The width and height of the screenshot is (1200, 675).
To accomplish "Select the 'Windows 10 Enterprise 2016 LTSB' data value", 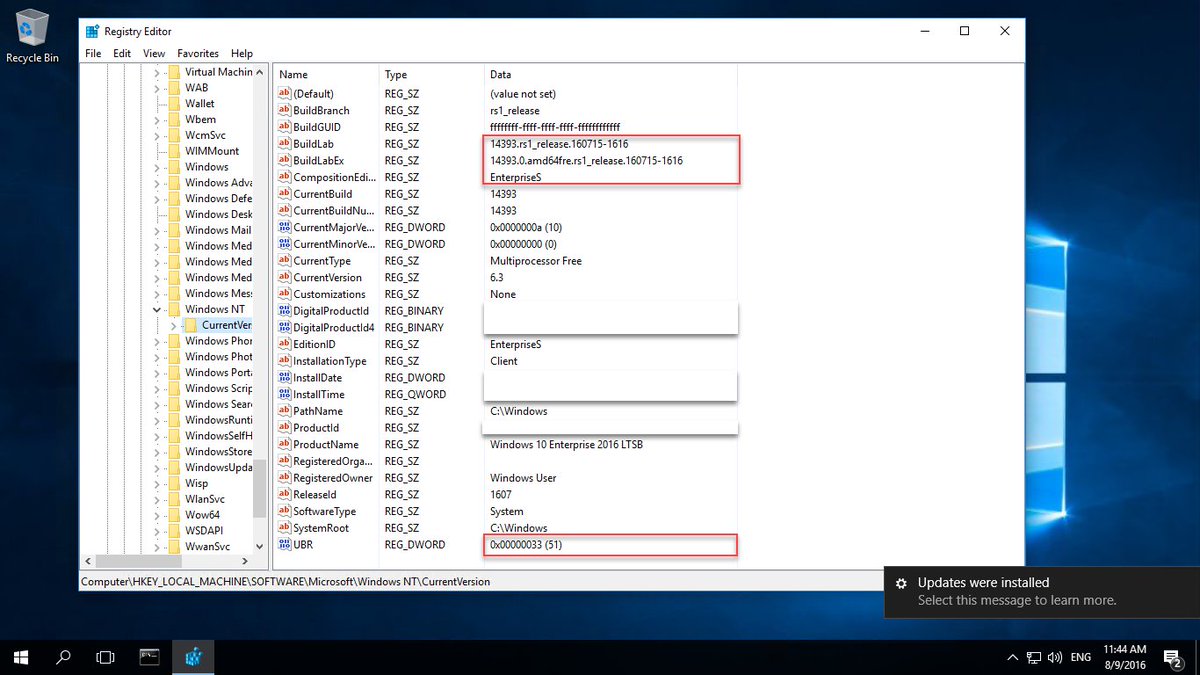I will (566, 444).
